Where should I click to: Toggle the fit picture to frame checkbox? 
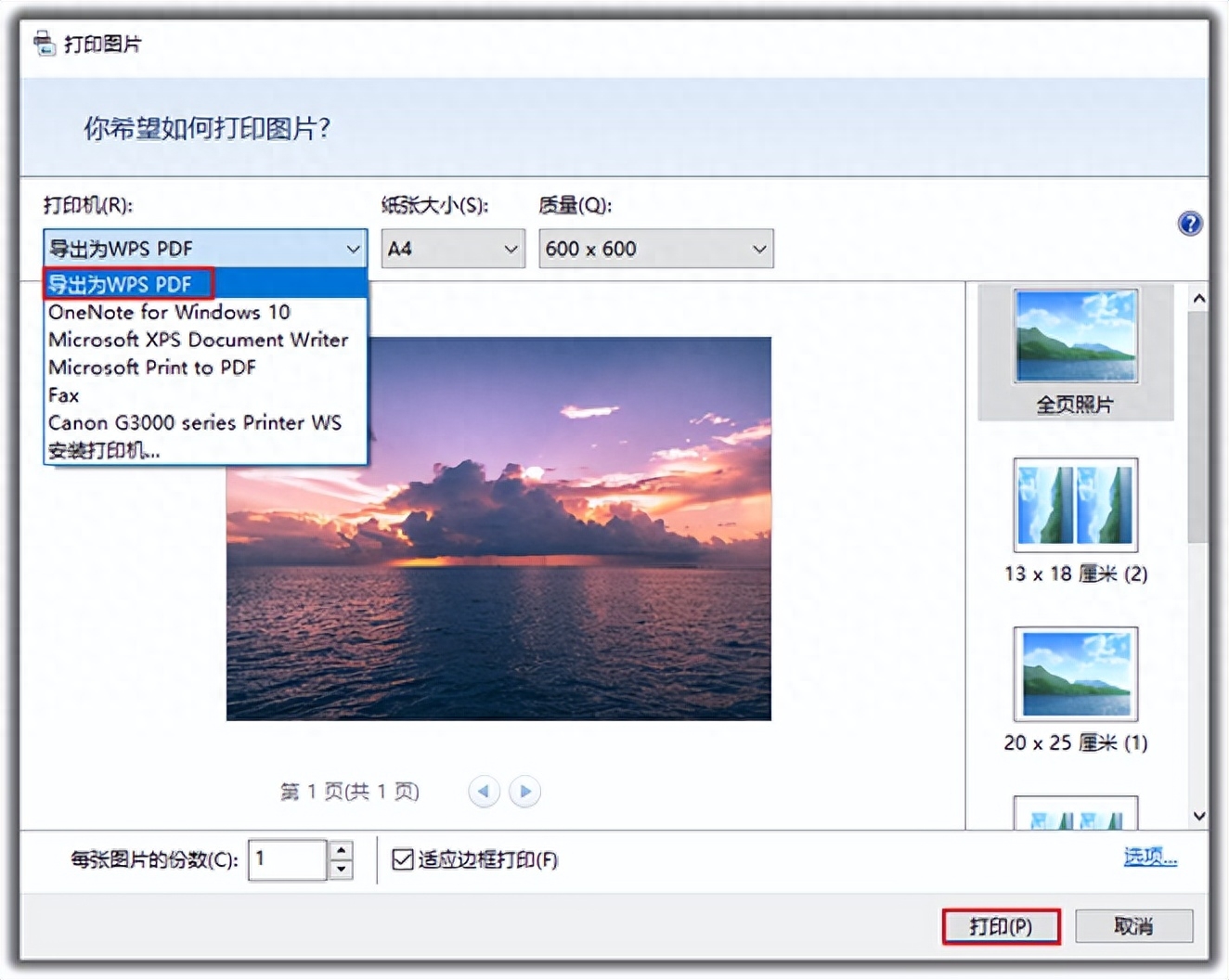coord(402,859)
